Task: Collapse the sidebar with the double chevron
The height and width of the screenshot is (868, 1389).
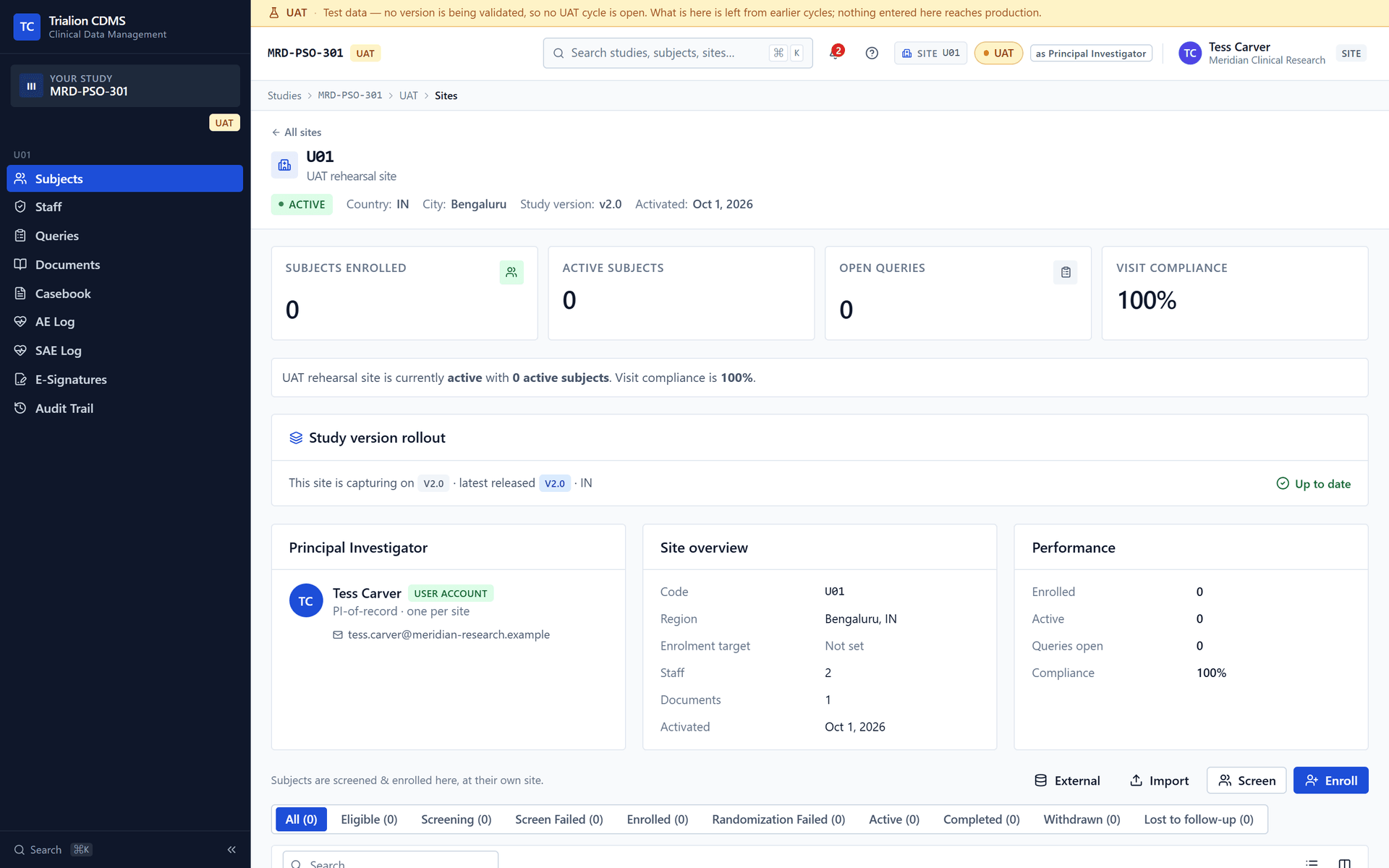Action: pyautogui.click(x=231, y=850)
